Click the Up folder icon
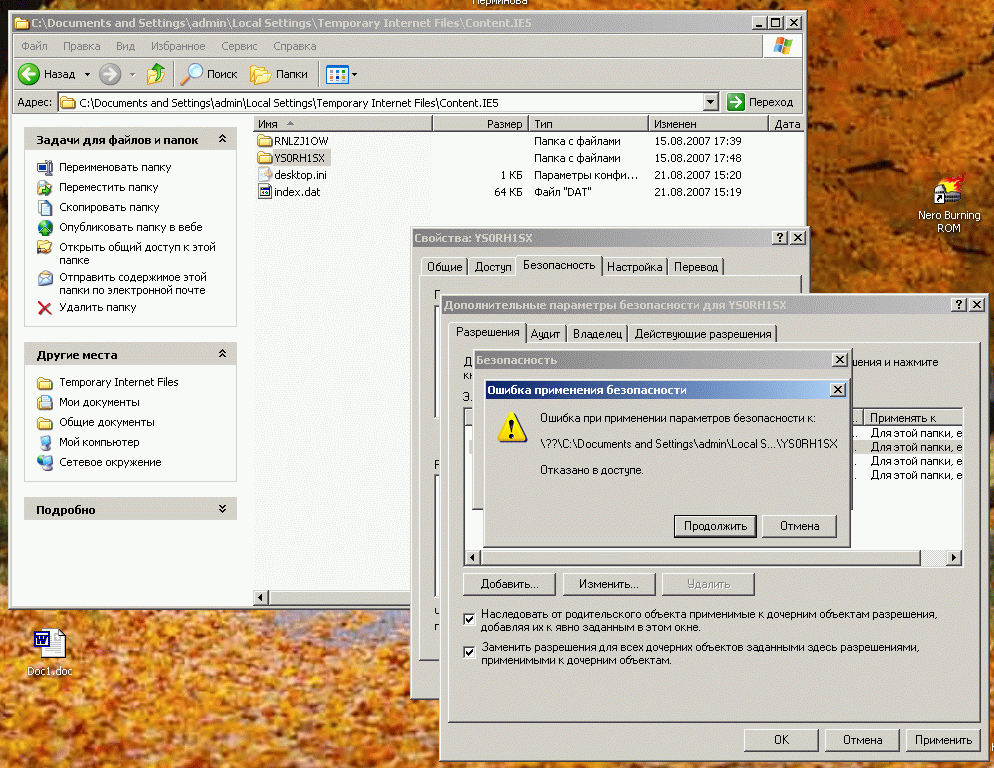The image size is (994, 768). click(x=156, y=74)
